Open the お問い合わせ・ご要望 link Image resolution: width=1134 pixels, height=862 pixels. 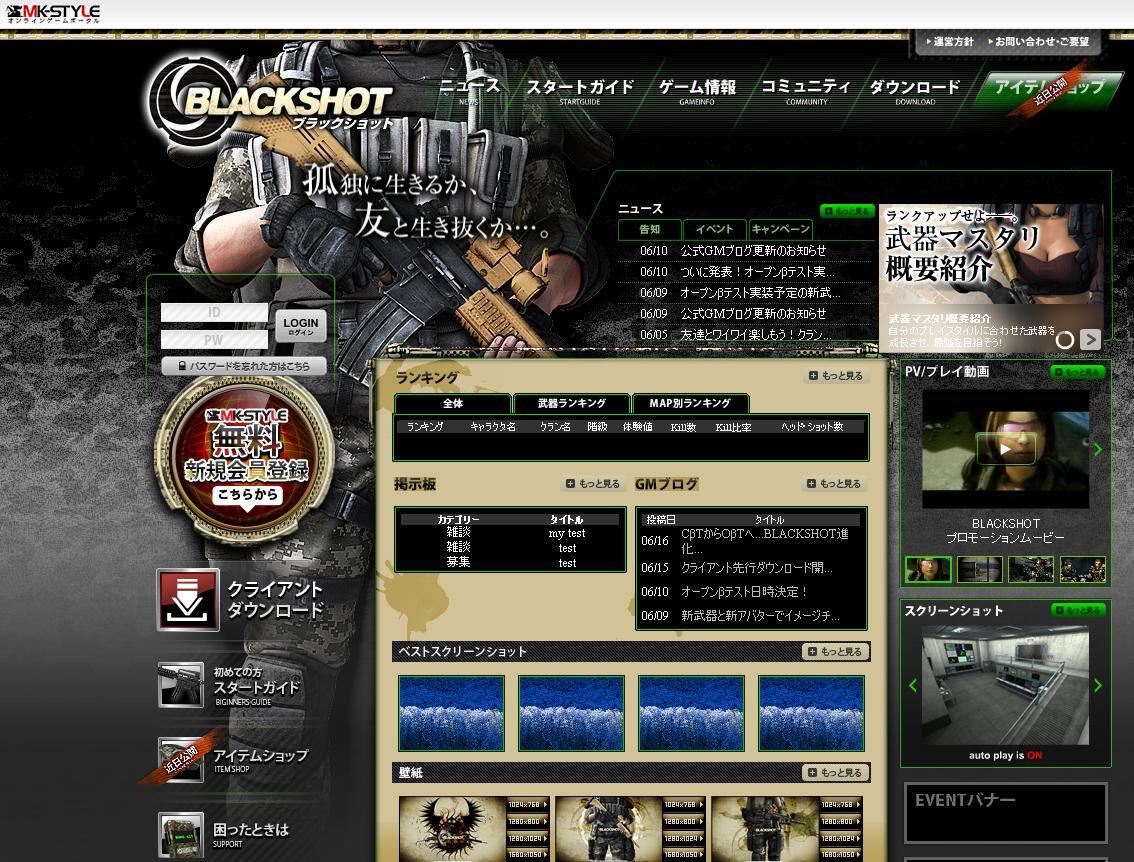coord(1039,42)
